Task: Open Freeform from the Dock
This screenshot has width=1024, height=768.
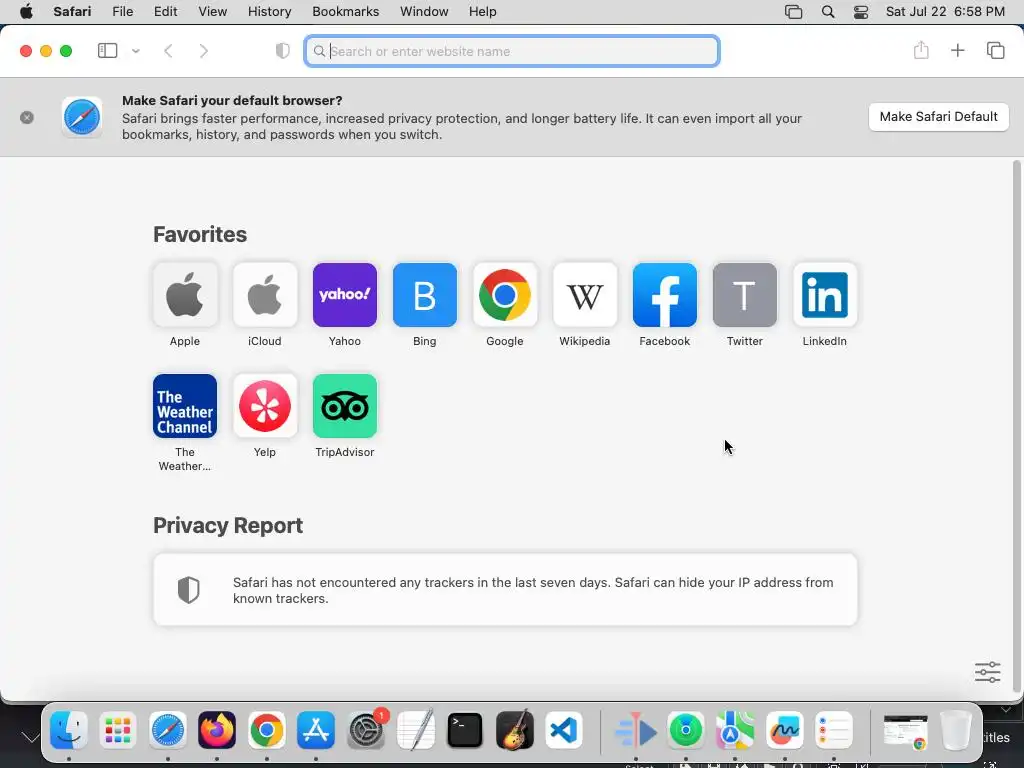Action: tap(784, 729)
